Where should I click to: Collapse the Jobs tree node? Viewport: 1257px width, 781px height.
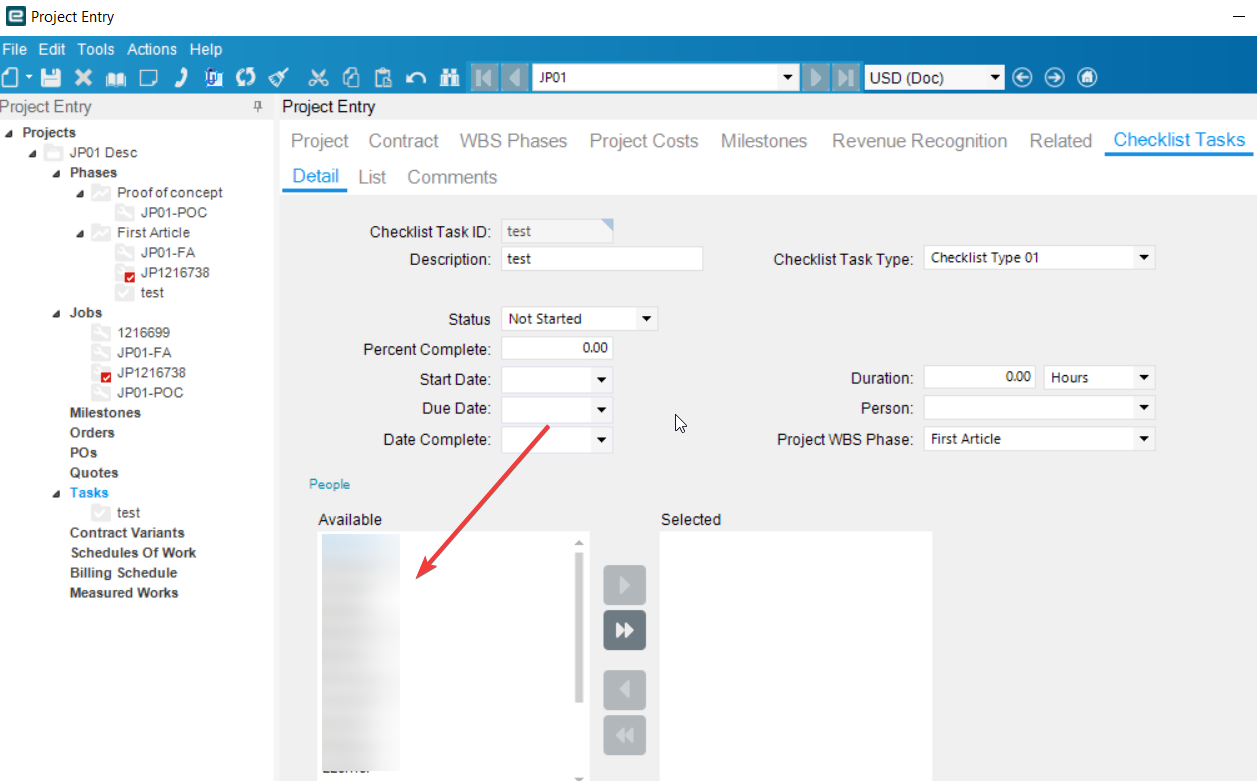pyautogui.click(x=57, y=313)
